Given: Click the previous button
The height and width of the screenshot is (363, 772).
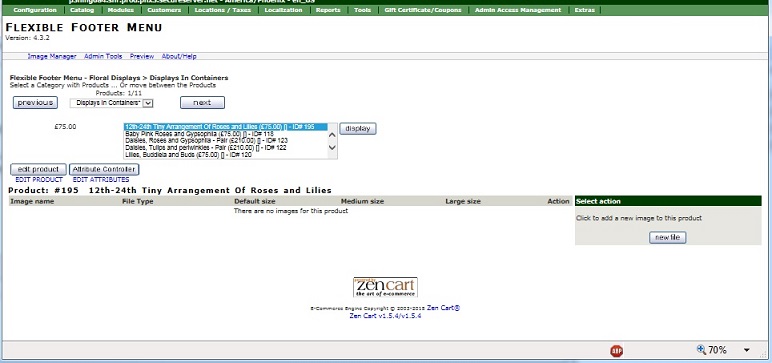Looking at the screenshot, I should [x=35, y=102].
